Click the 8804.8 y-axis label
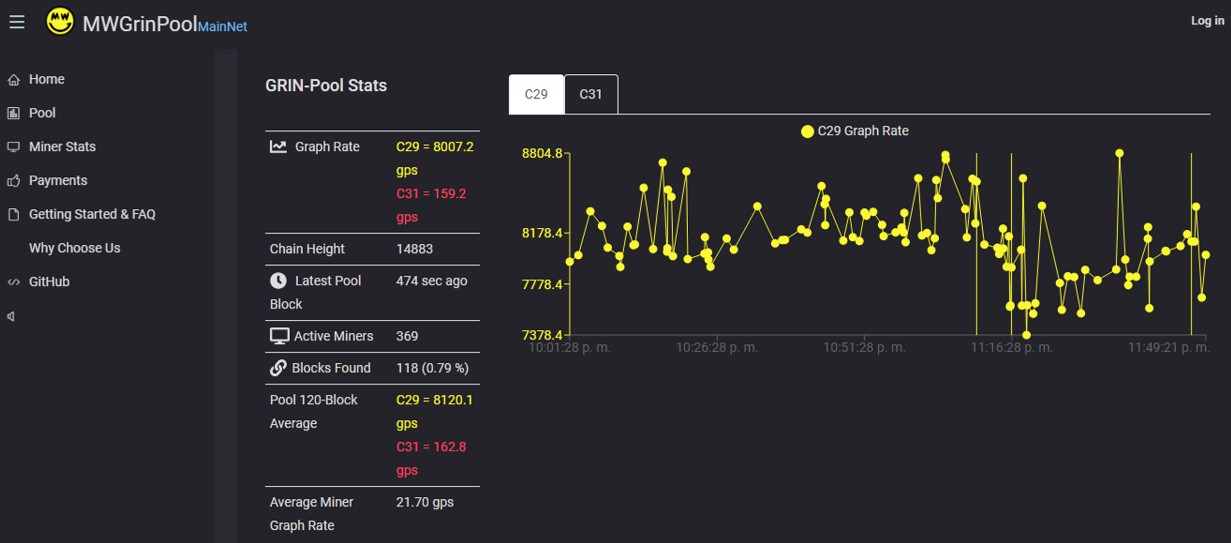Viewport: 1231px width, 543px height. point(542,154)
